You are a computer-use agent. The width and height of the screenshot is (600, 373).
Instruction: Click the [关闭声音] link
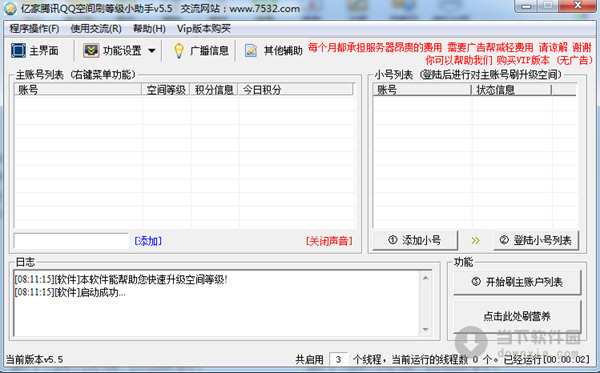pos(329,241)
